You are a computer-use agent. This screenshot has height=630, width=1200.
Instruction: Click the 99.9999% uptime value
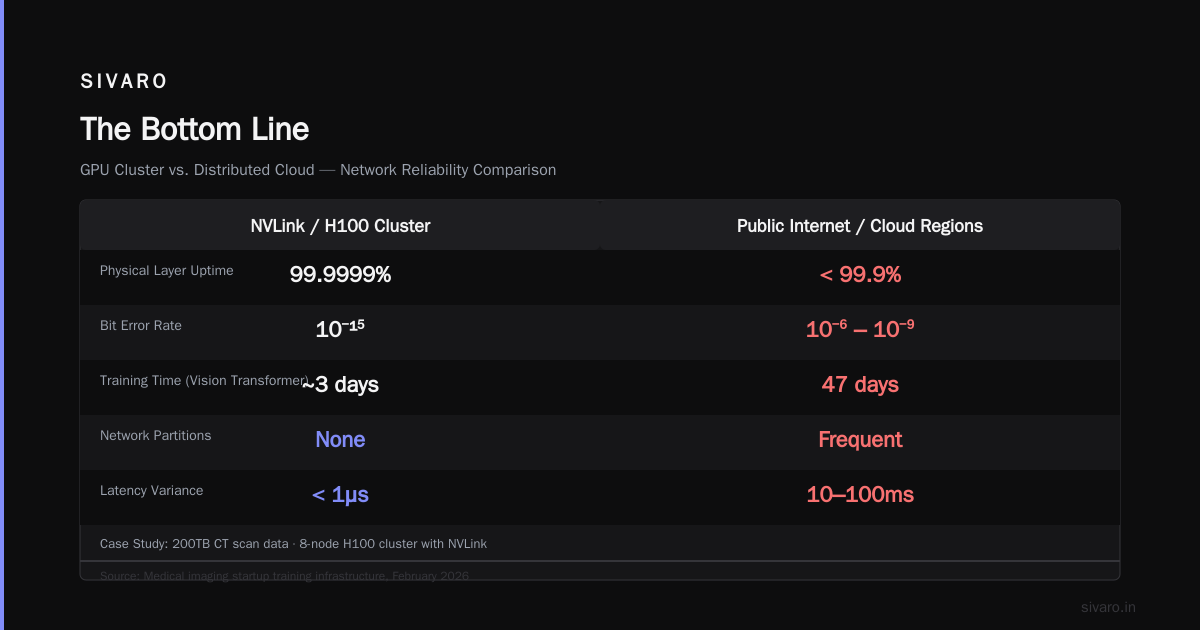point(340,274)
